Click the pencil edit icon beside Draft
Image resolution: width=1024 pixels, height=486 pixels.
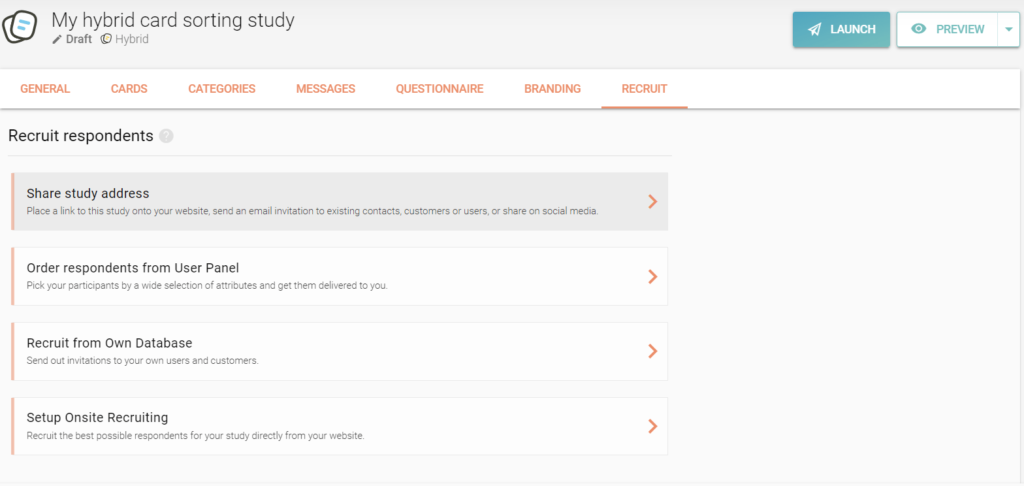click(57, 39)
